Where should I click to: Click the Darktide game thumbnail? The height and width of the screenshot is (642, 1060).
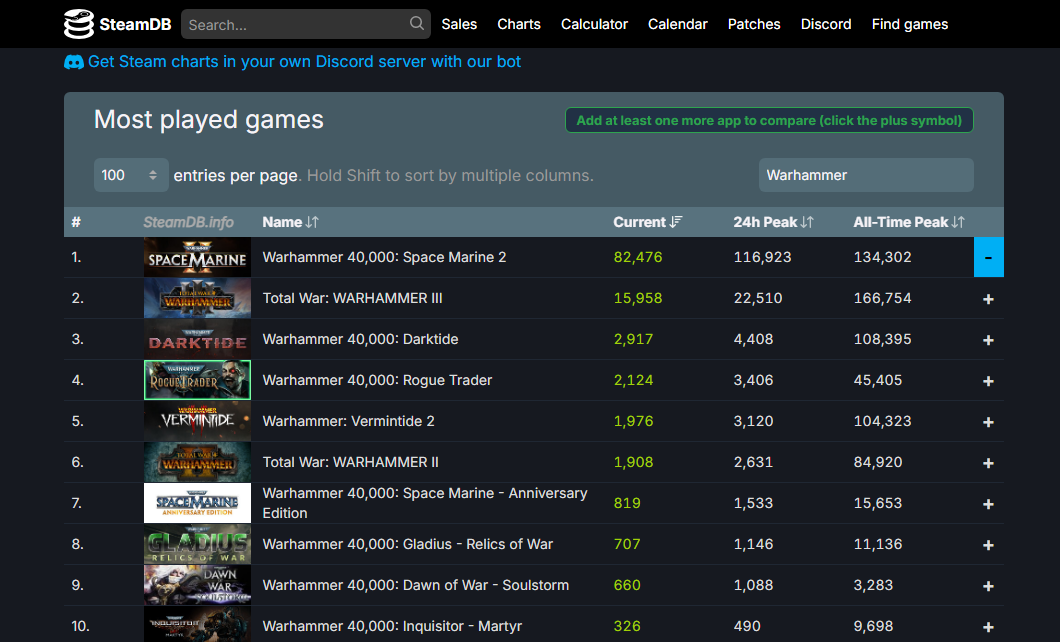(x=197, y=339)
